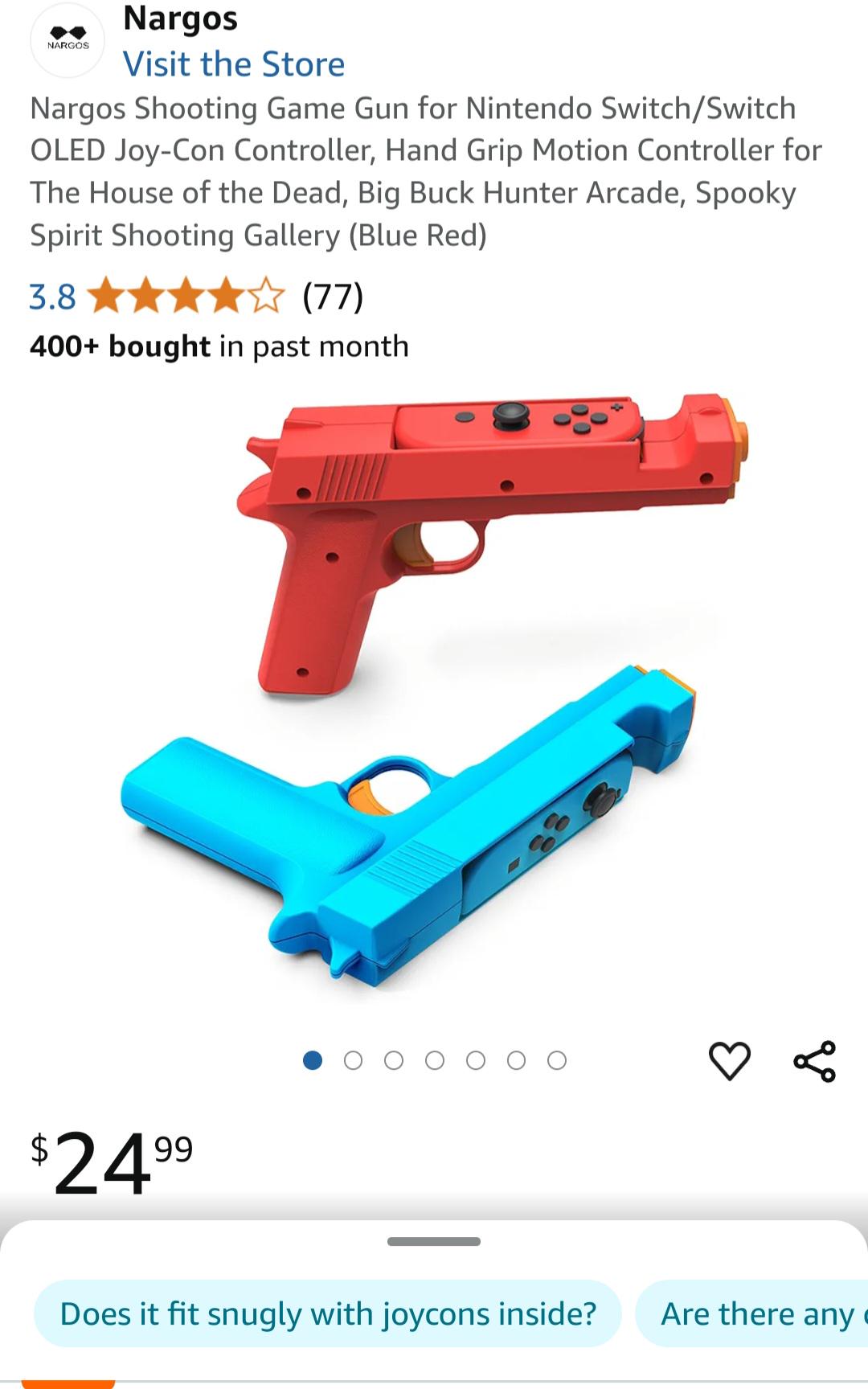Tap the heart wishlist icon
The height and width of the screenshot is (1389, 868).
pos(730,1061)
